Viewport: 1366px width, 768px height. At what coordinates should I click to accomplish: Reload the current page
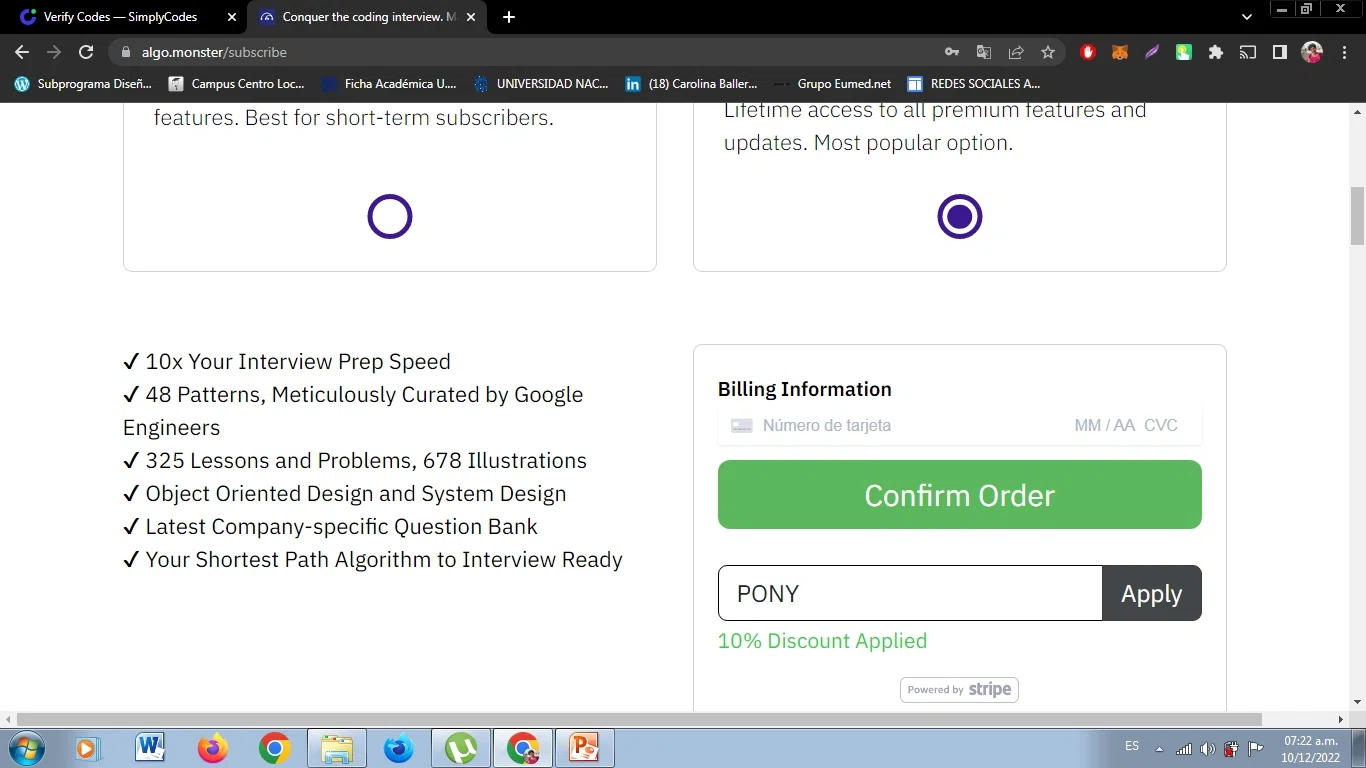[86, 52]
